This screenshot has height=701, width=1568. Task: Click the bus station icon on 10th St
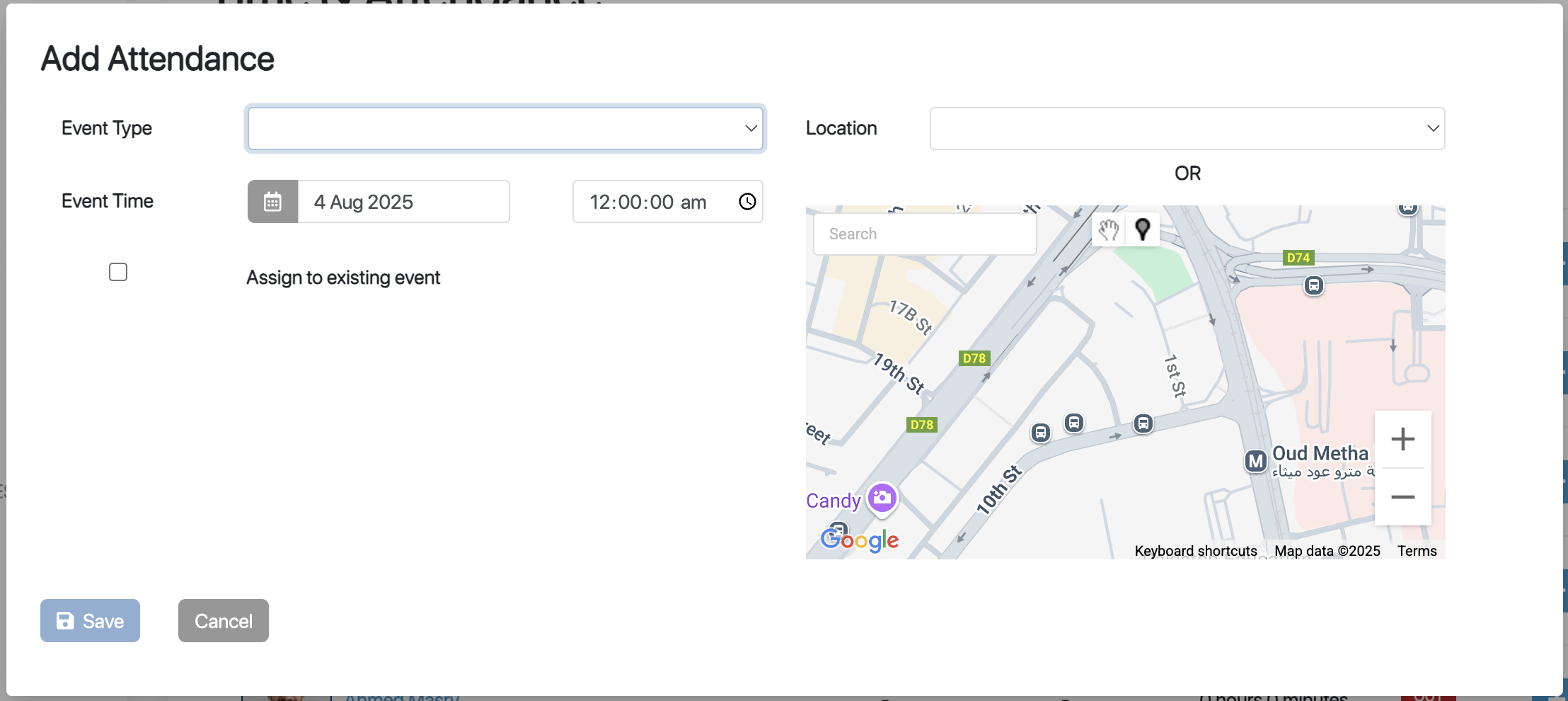point(1040,432)
